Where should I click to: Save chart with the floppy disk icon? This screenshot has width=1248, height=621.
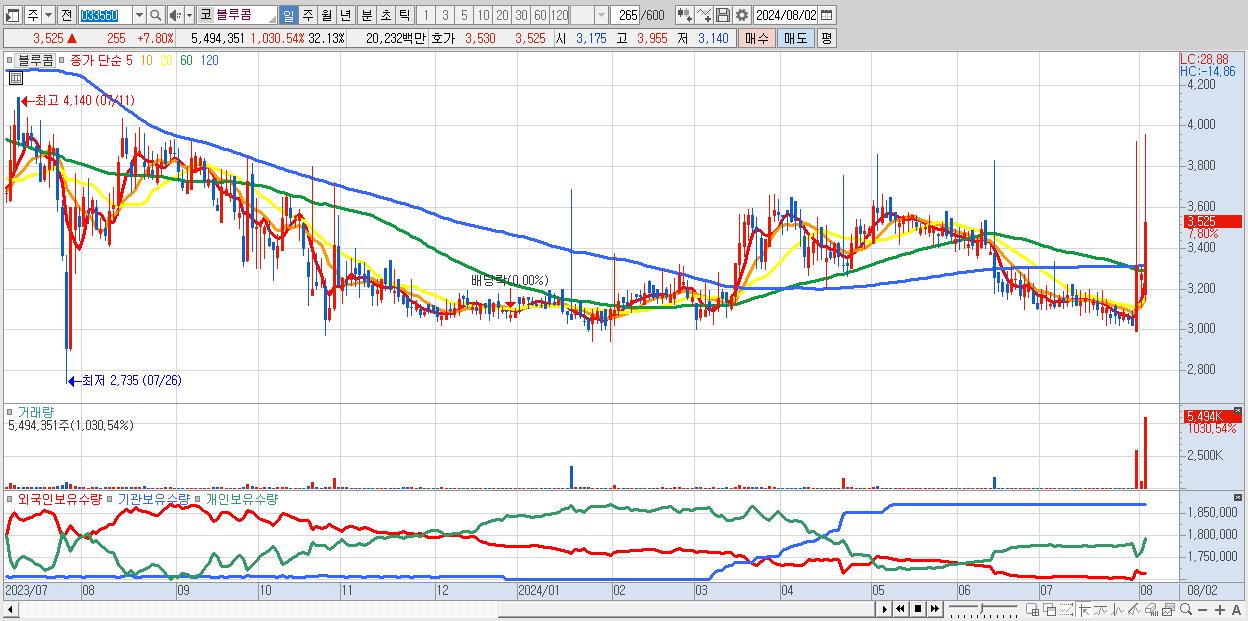pos(723,15)
